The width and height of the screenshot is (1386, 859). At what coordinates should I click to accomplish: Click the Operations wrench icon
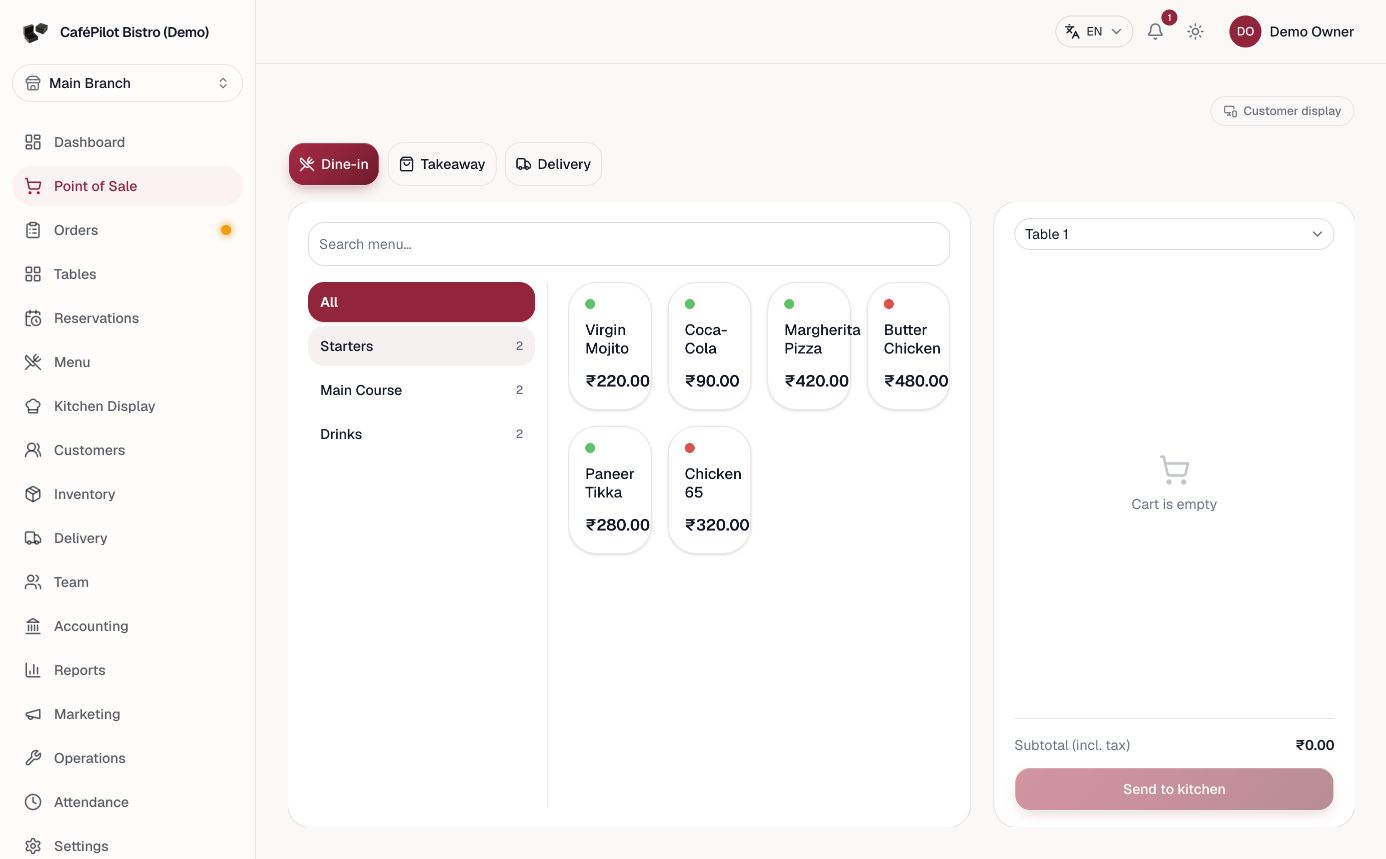click(x=33, y=758)
